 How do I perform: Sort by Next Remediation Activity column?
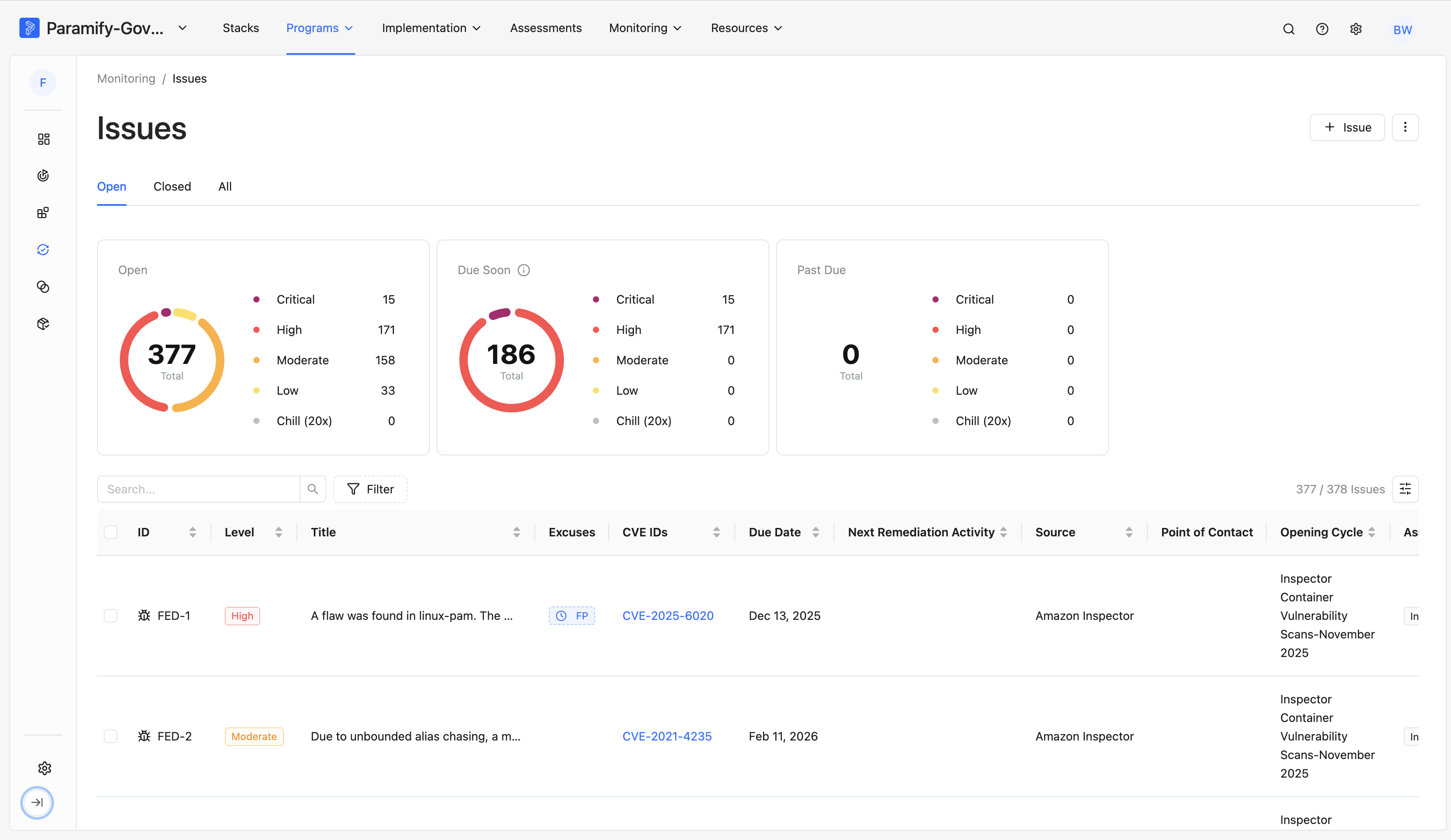(1003, 532)
